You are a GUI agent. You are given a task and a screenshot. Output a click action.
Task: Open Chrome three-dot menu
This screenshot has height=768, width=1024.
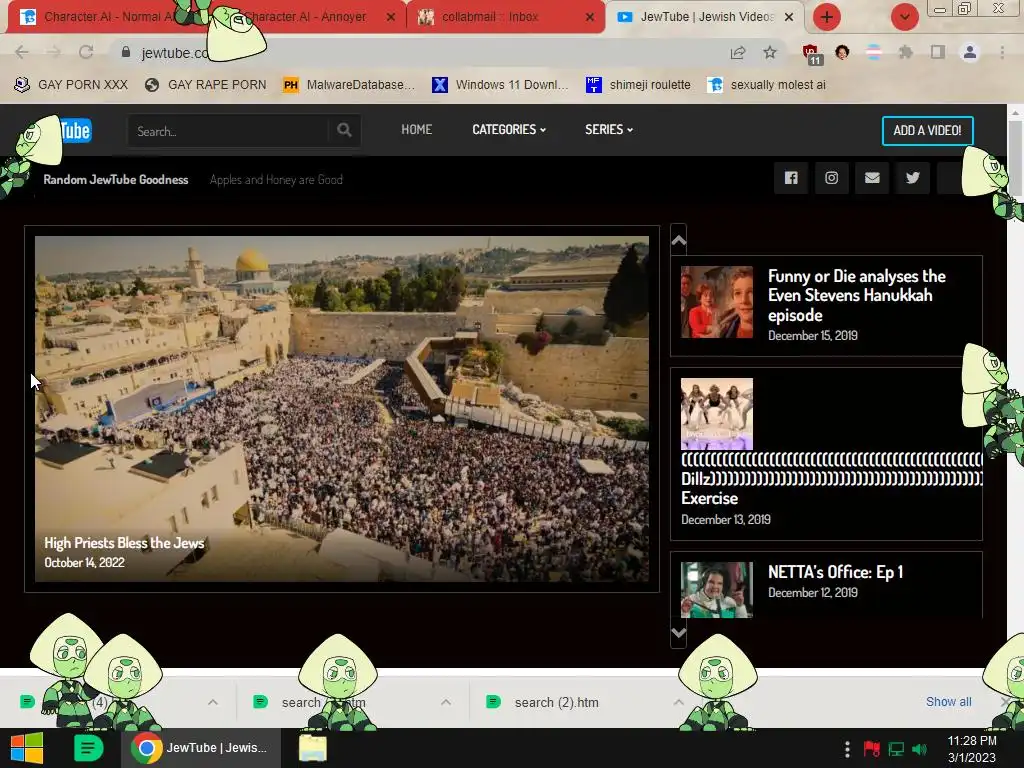tap(1002, 52)
